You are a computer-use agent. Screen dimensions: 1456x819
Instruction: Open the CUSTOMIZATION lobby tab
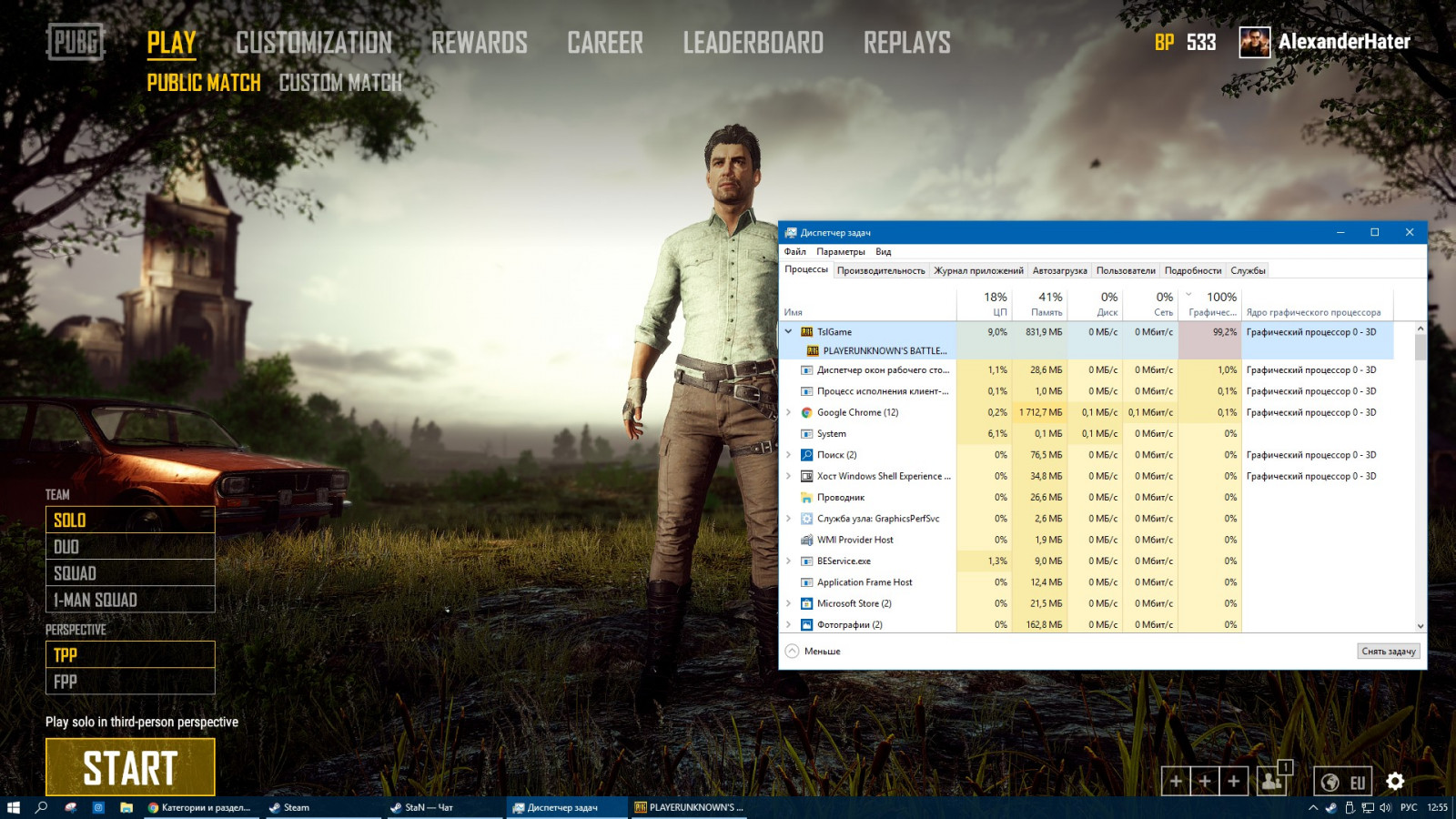click(314, 43)
